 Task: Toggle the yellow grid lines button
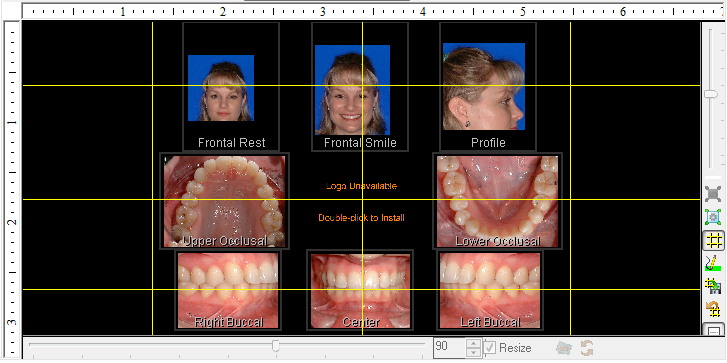713,240
